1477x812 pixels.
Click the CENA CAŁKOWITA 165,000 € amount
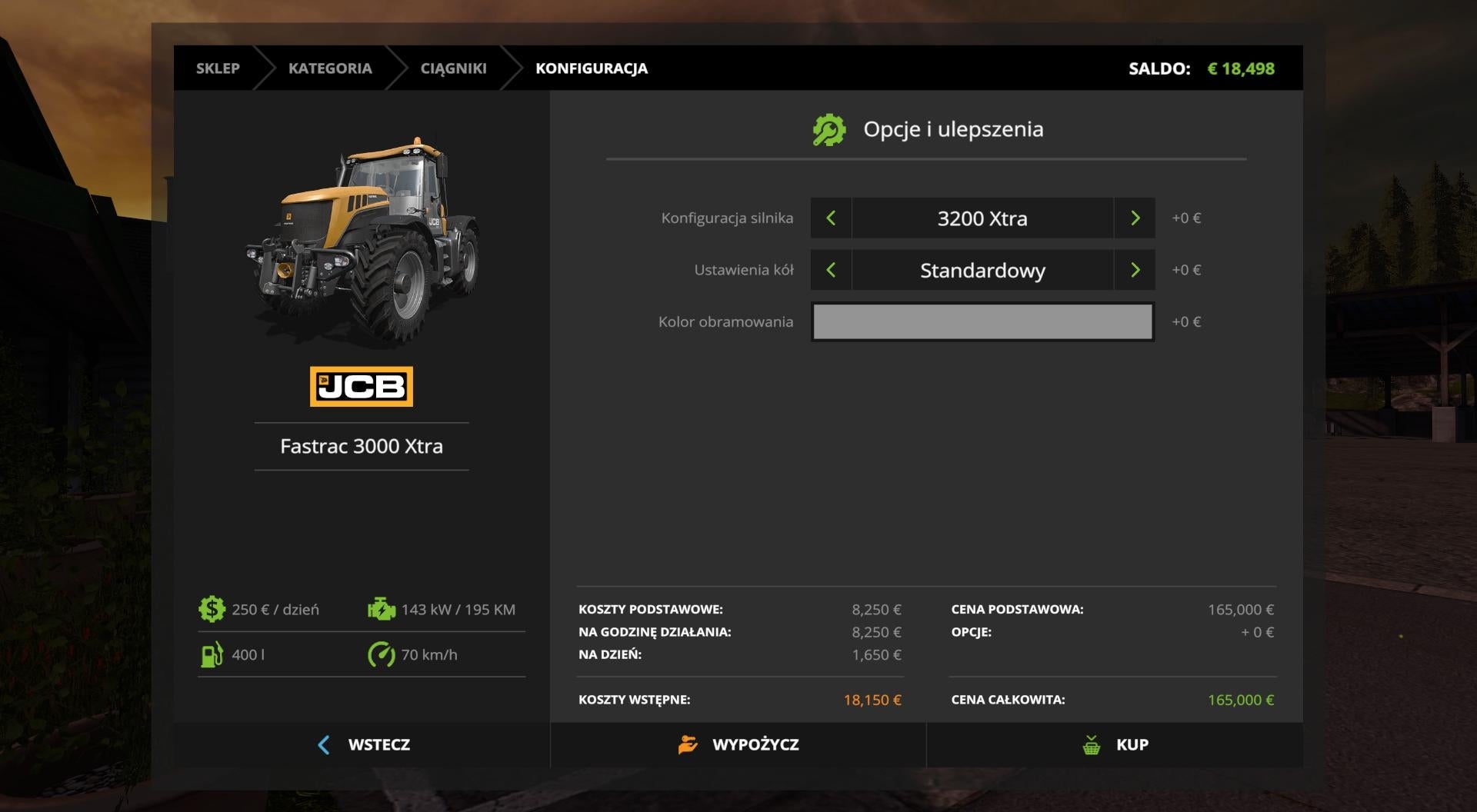tap(1241, 700)
